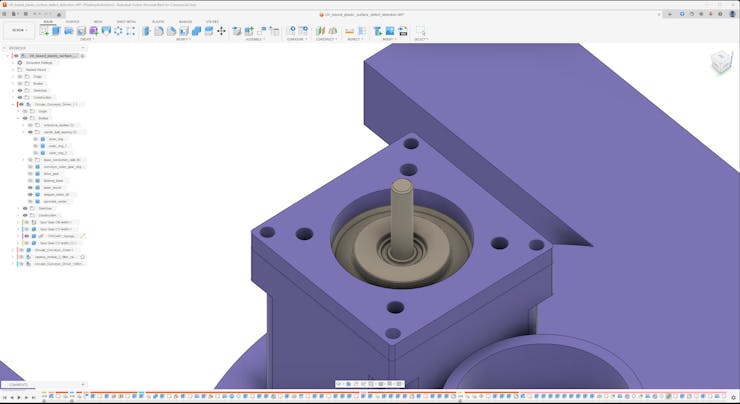
Task: Switch to the PLASTIC tab
Action: point(158,22)
